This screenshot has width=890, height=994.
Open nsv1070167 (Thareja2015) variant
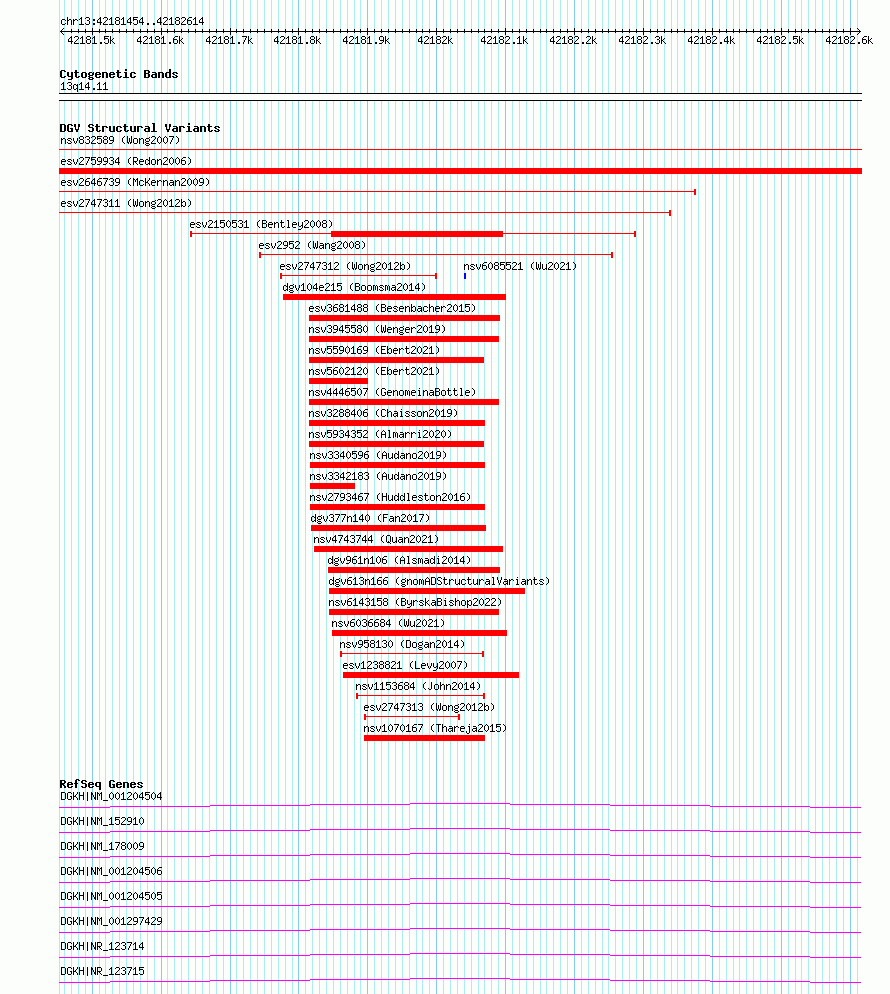click(x=435, y=728)
